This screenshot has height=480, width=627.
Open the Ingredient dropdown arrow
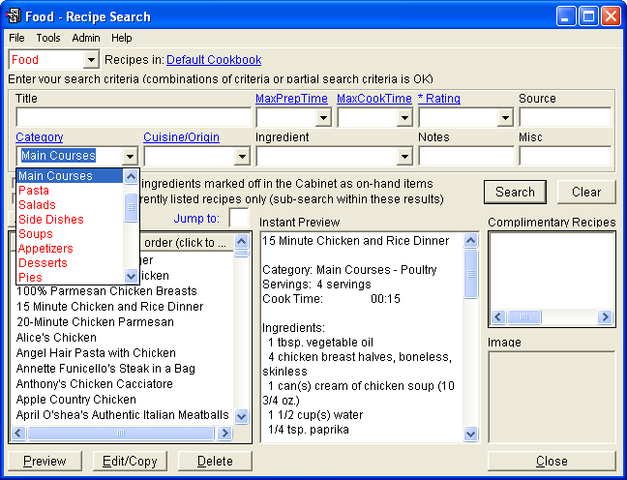click(x=404, y=156)
